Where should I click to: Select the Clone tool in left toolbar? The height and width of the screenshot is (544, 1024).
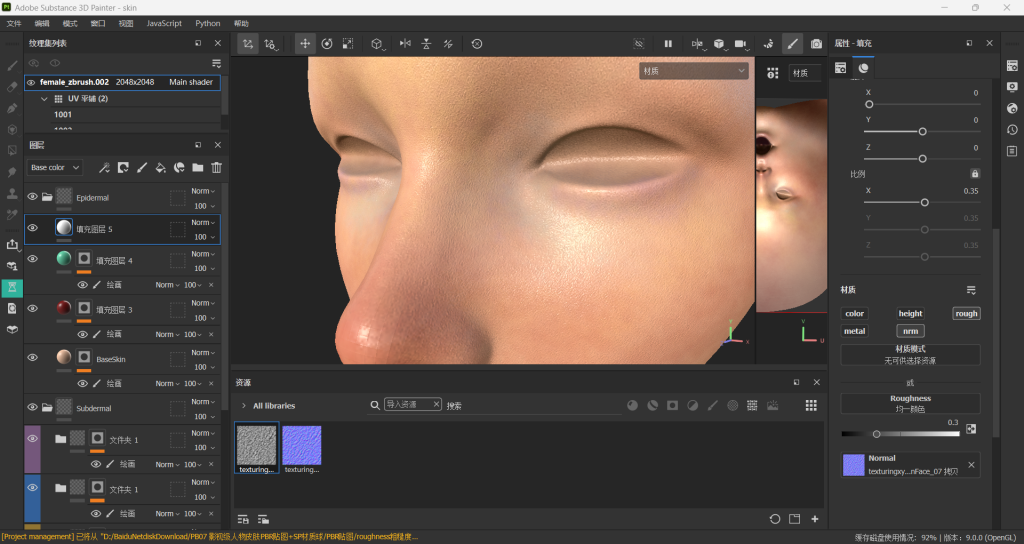pos(12,194)
